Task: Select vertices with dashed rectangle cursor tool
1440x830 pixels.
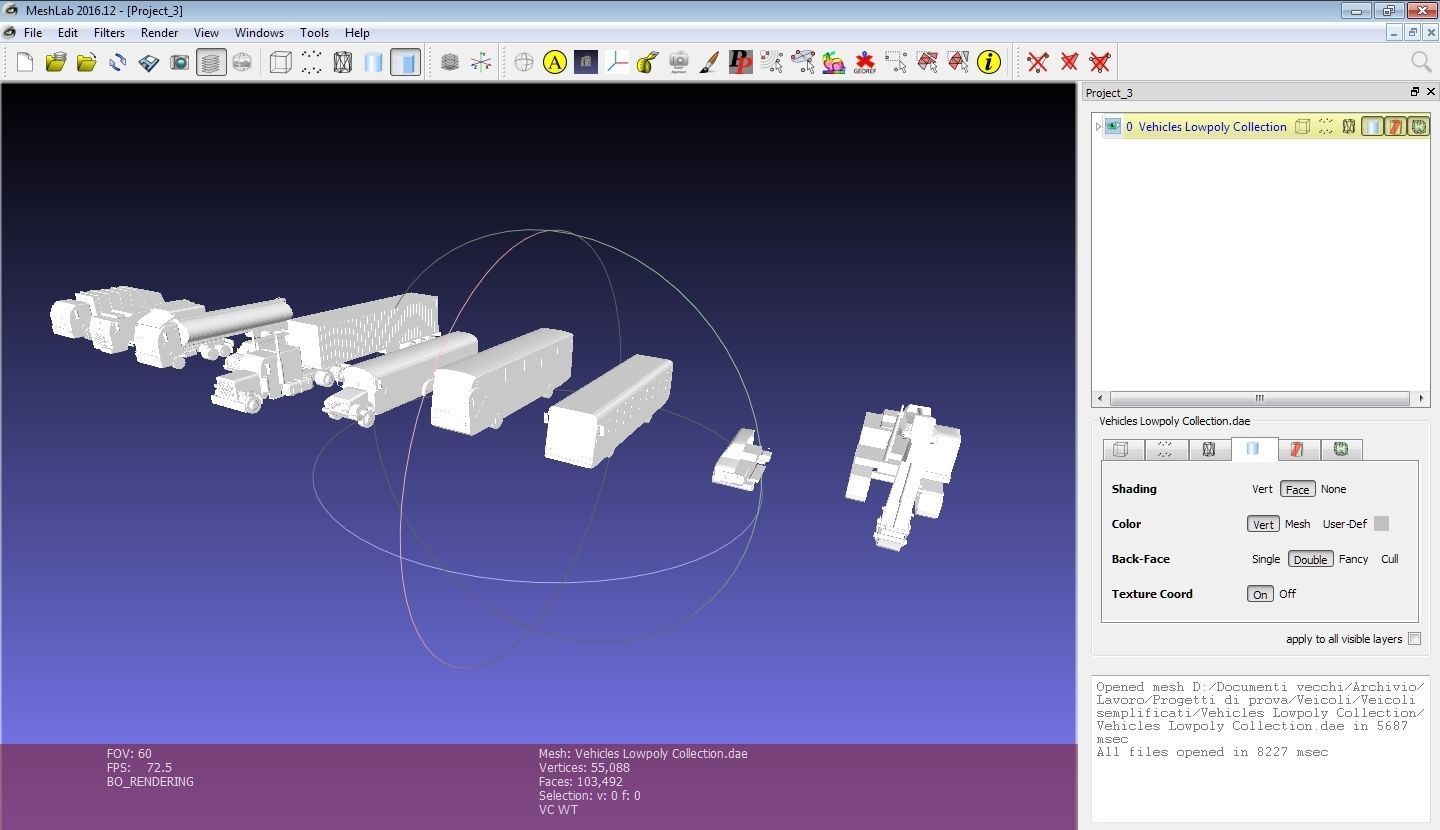Action: [x=896, y=62]
